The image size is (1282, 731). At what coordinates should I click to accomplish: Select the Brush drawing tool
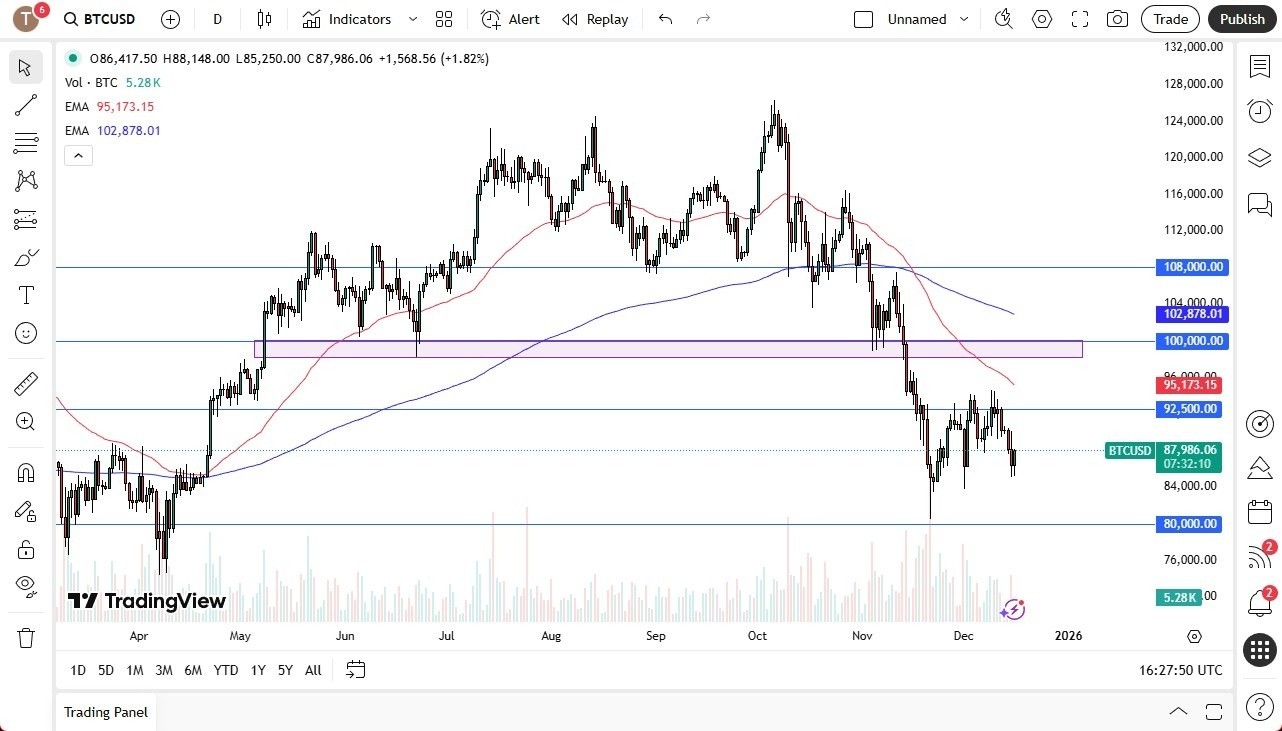coord(26,257)
